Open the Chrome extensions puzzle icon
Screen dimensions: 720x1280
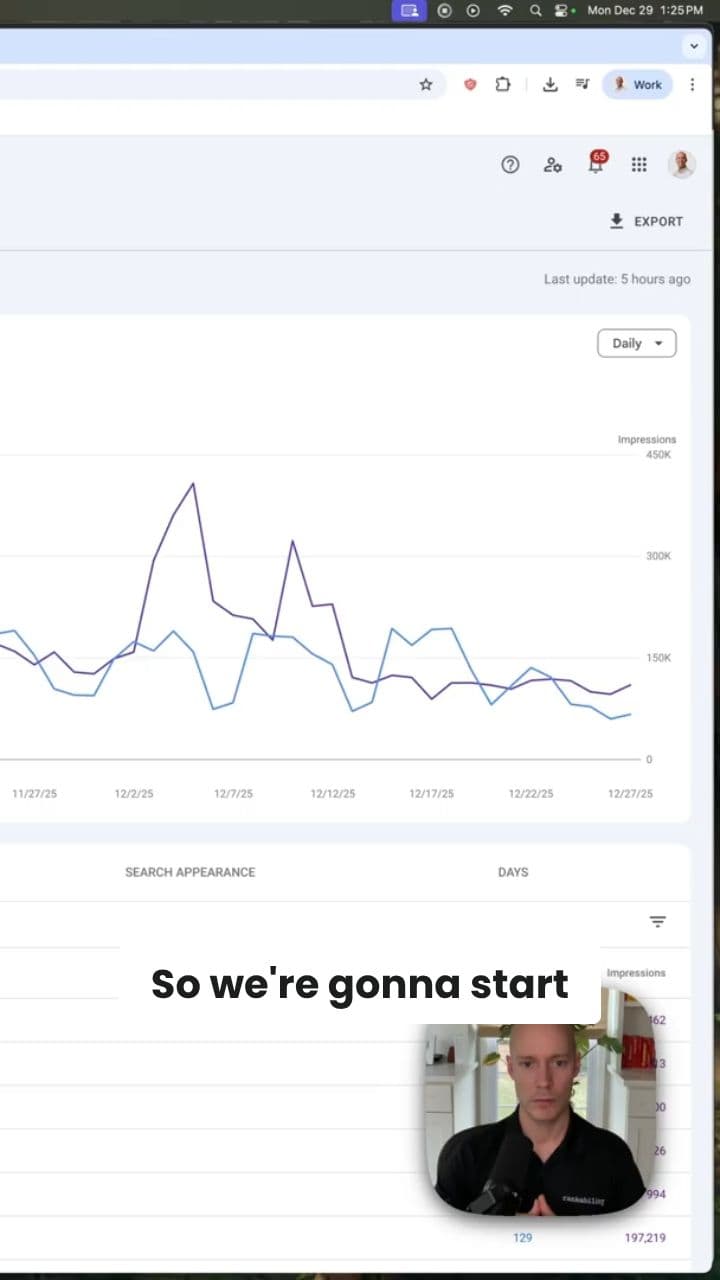click(503, 85)
